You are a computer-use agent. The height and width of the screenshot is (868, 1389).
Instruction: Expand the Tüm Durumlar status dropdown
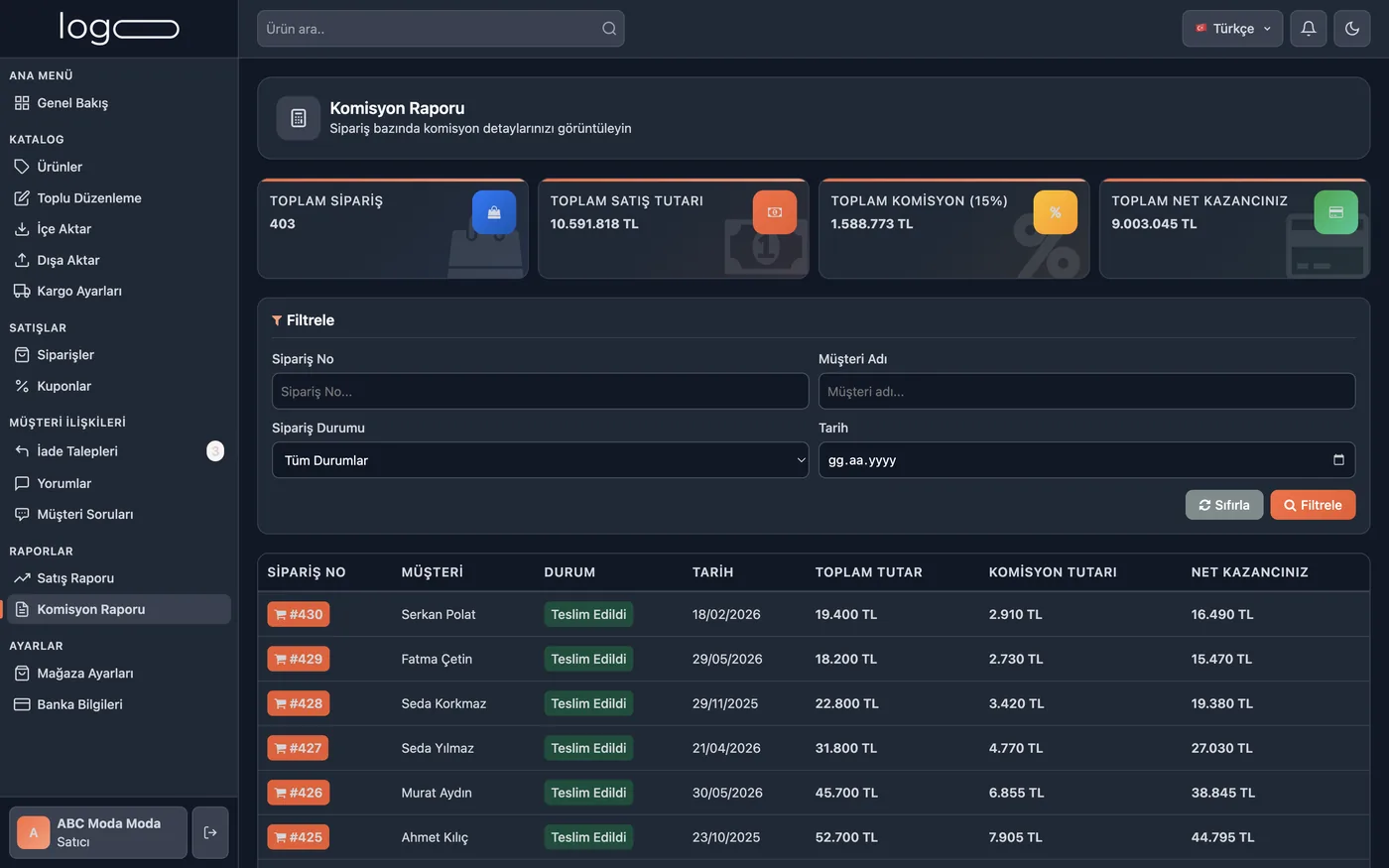click(x=541, y=460)
